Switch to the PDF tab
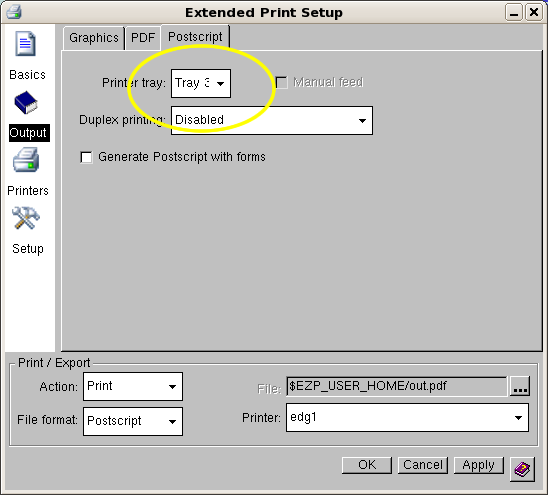The width and height of the screenshot is (548, 495). coord(143,38)
